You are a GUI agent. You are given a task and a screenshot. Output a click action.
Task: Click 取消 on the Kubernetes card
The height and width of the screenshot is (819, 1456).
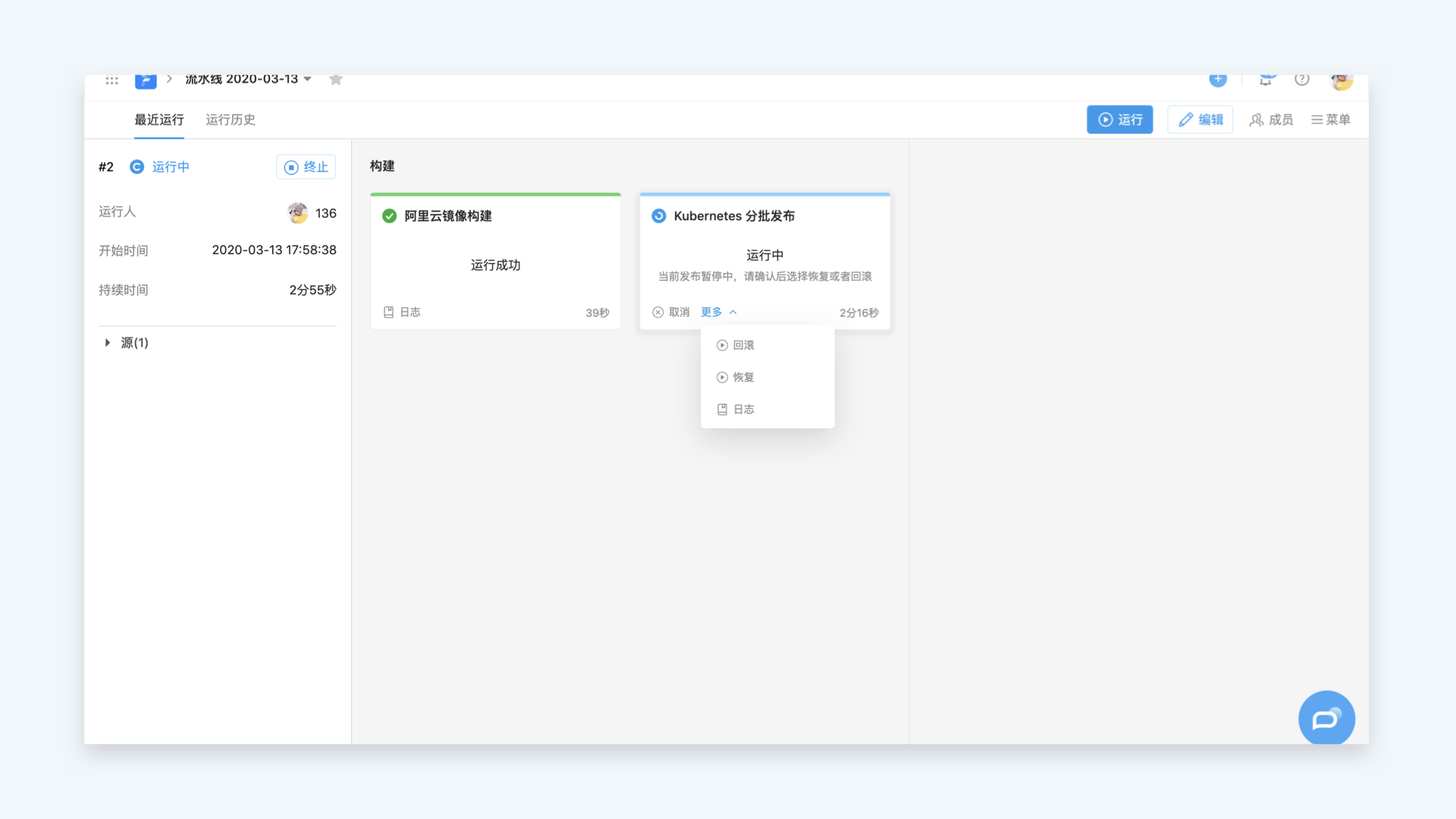(671, 312)
